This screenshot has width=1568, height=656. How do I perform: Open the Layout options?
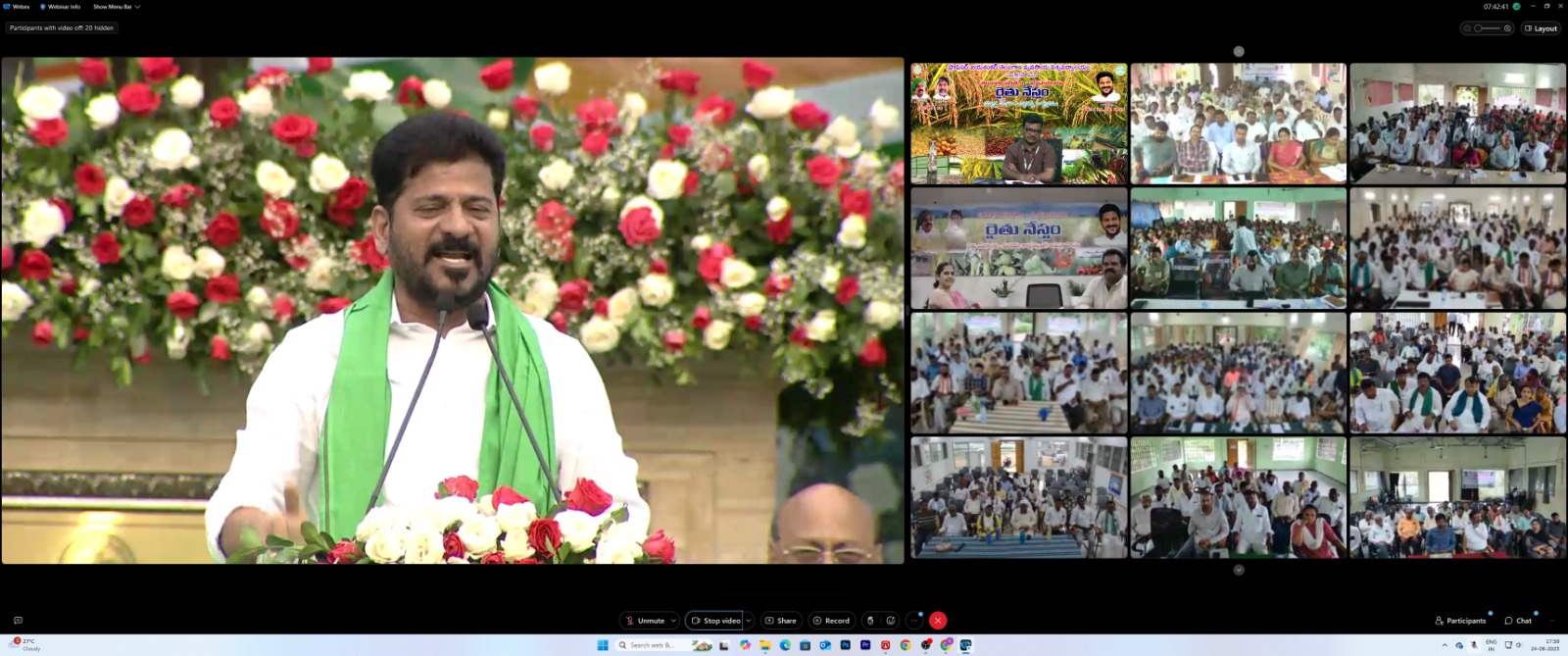pyautogui.click(x=1542, y=28)
